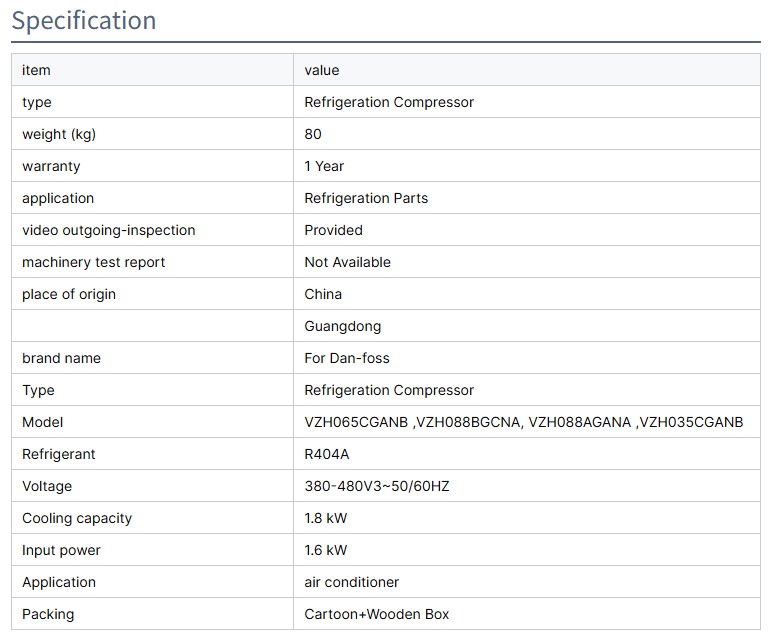
Task: Select the 'Provided' value cell
Action: [x=333, y=230]
